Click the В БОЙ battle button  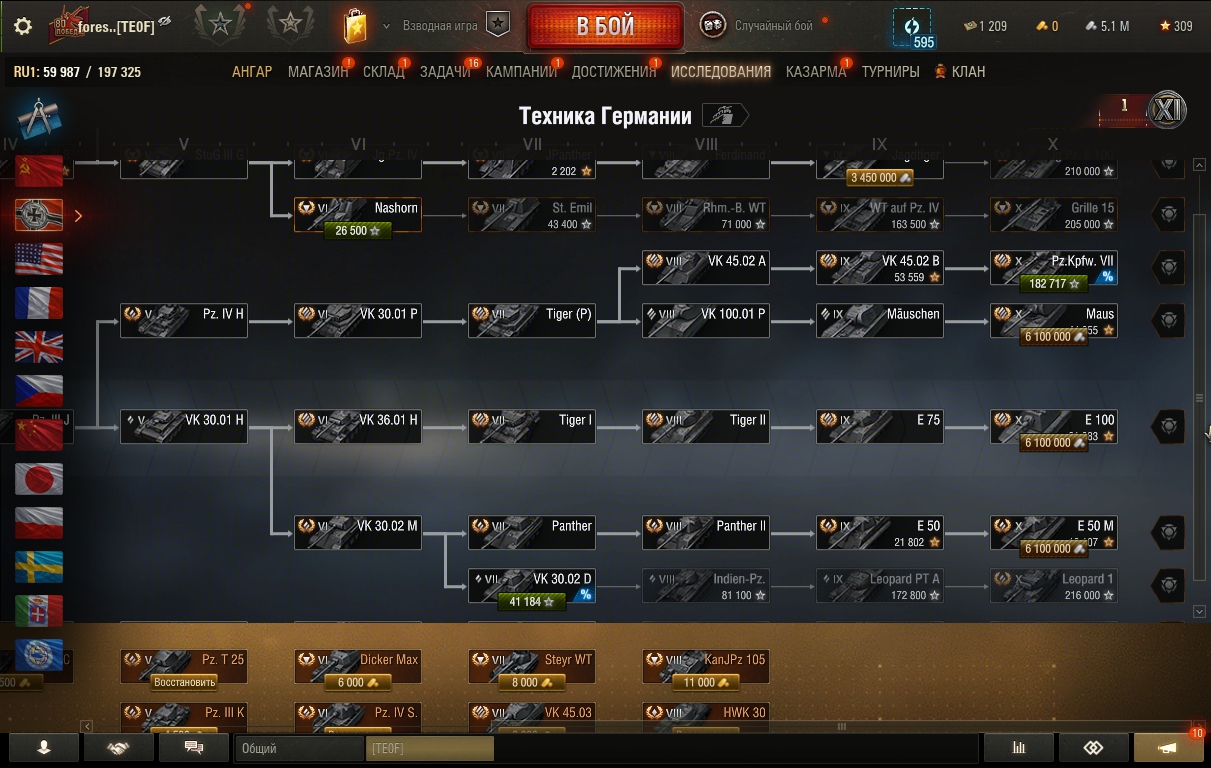click(605, 26)
